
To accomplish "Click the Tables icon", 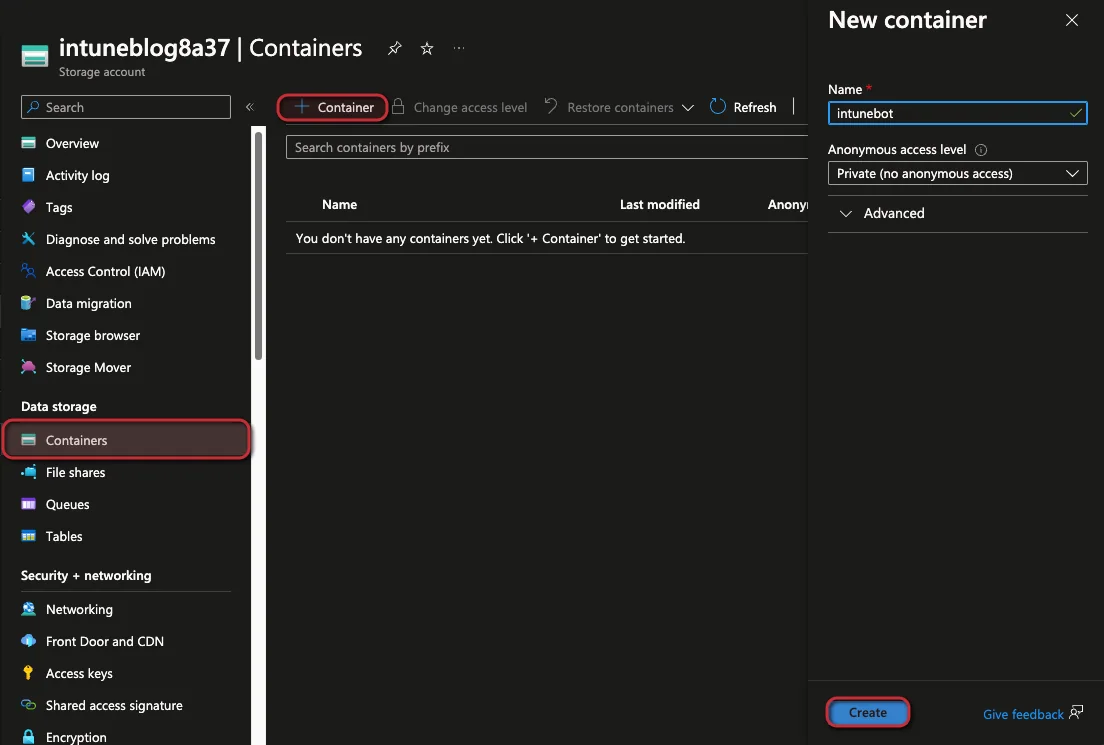I will 28,536.
